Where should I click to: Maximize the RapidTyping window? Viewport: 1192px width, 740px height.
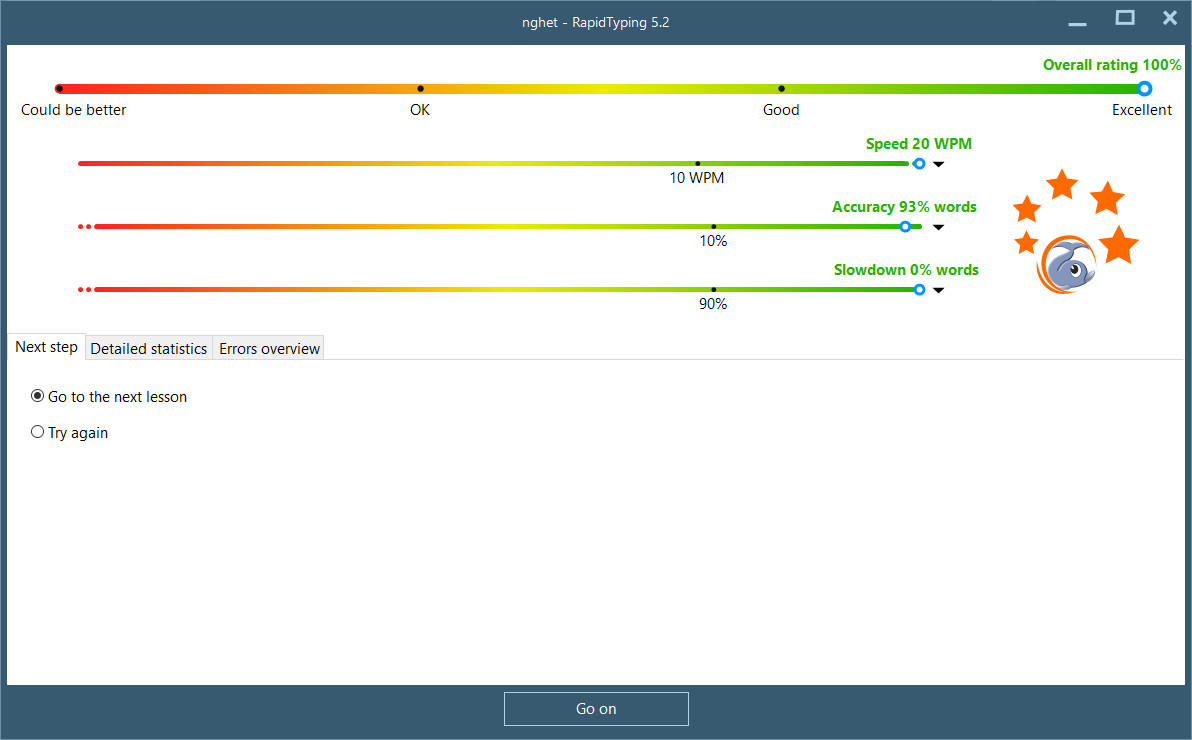point(1125,18)
